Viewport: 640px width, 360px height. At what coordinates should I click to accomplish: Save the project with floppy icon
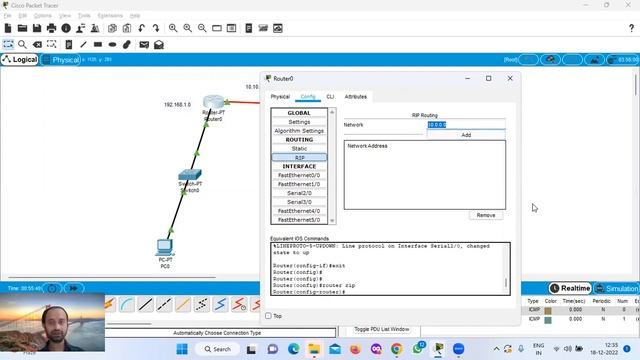[x=37, y=28]
